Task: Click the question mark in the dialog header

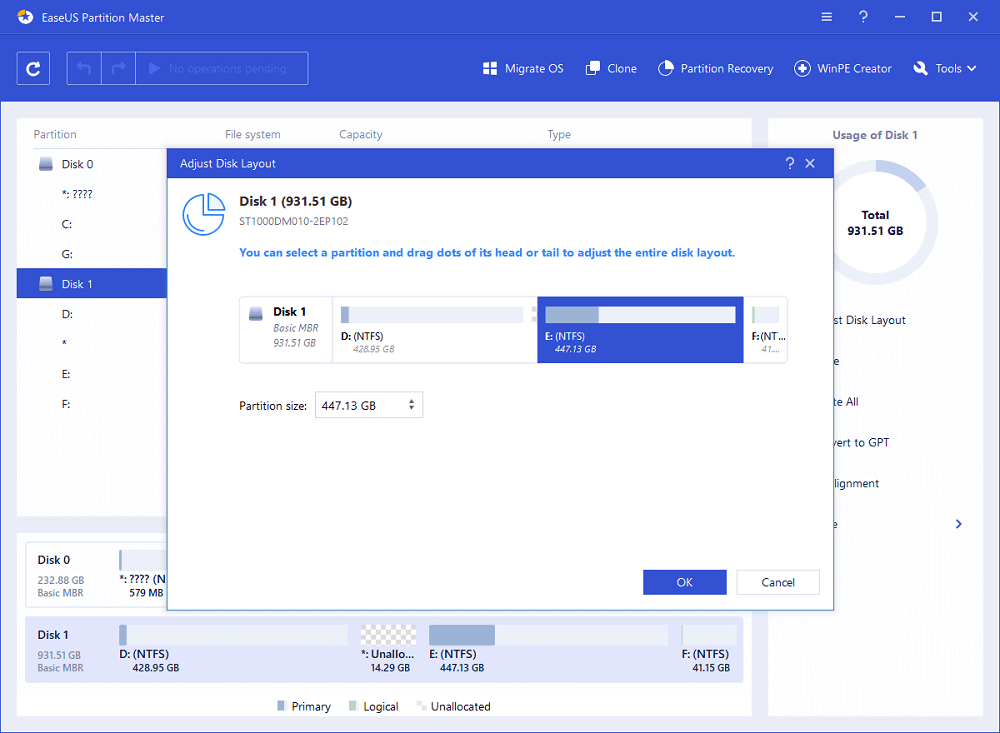Action: click(789, 163)
